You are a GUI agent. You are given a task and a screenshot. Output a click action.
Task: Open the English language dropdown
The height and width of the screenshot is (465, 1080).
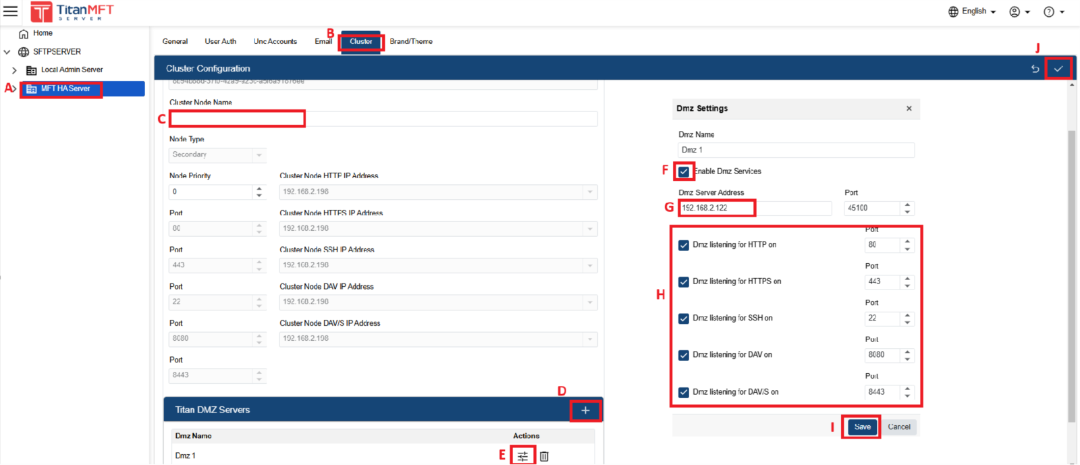[x=971, y=12]
